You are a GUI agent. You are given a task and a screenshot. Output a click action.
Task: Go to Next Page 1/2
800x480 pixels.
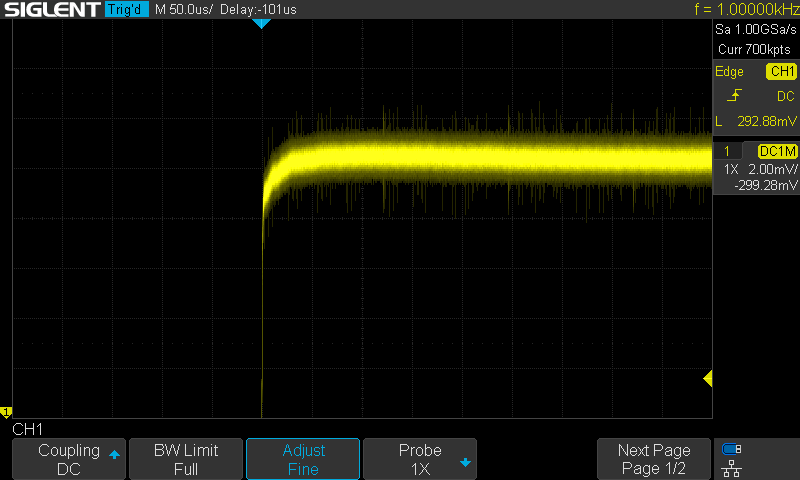(654, 459)
